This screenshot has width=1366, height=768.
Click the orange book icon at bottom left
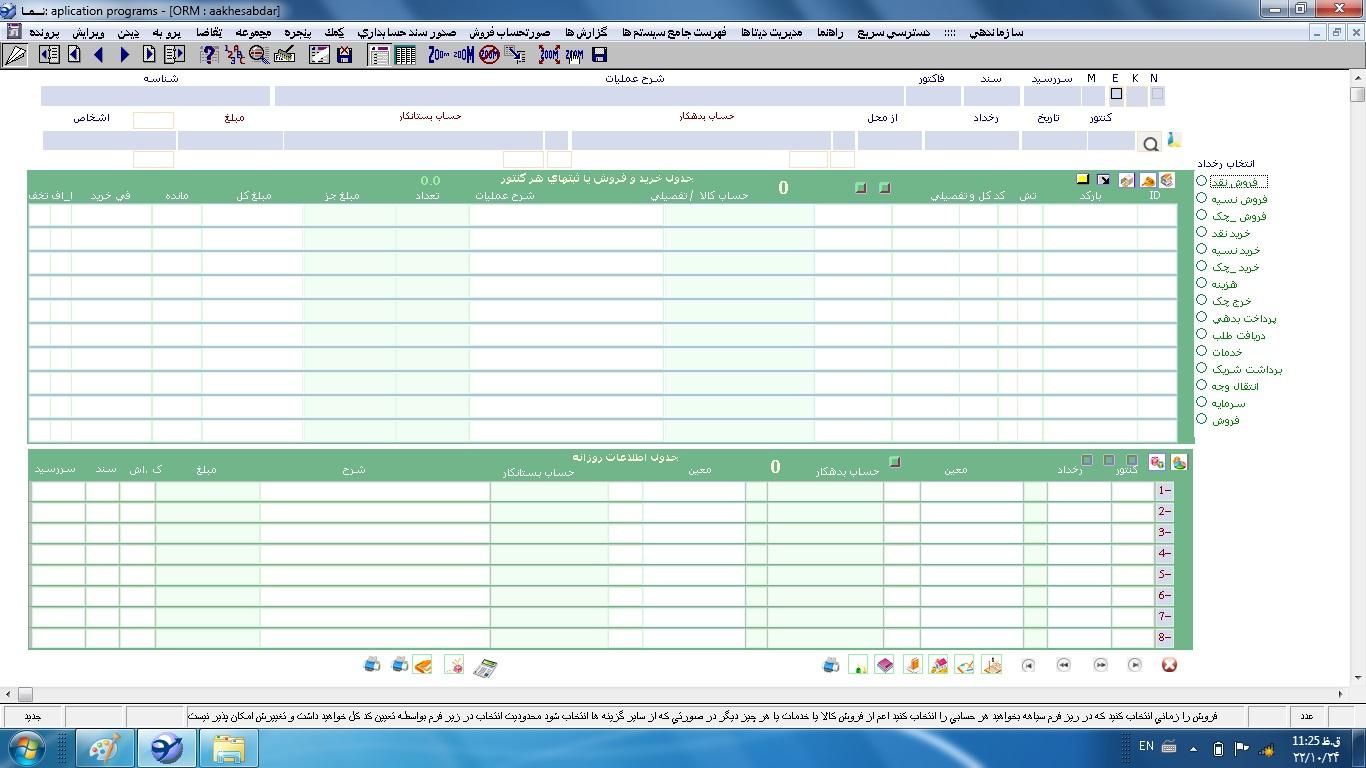[422, 665]
